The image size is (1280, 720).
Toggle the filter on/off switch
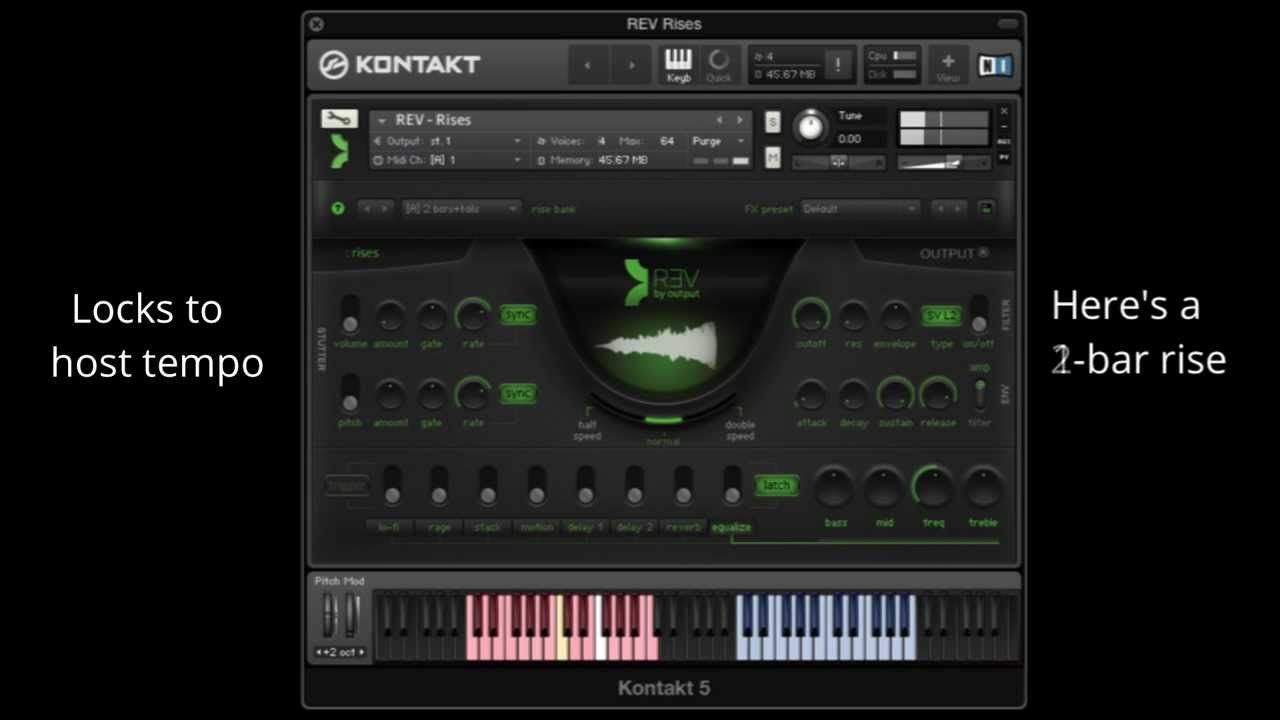(x=979, y=314)
